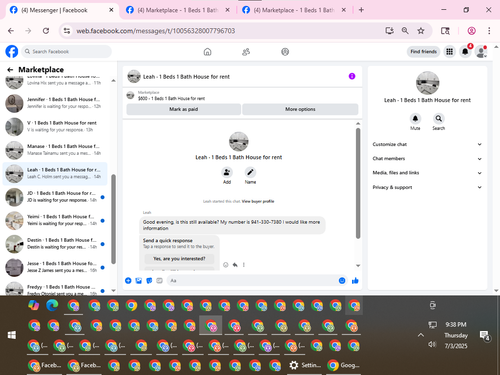Open conversation information purple icon

(x=352, y=76)
